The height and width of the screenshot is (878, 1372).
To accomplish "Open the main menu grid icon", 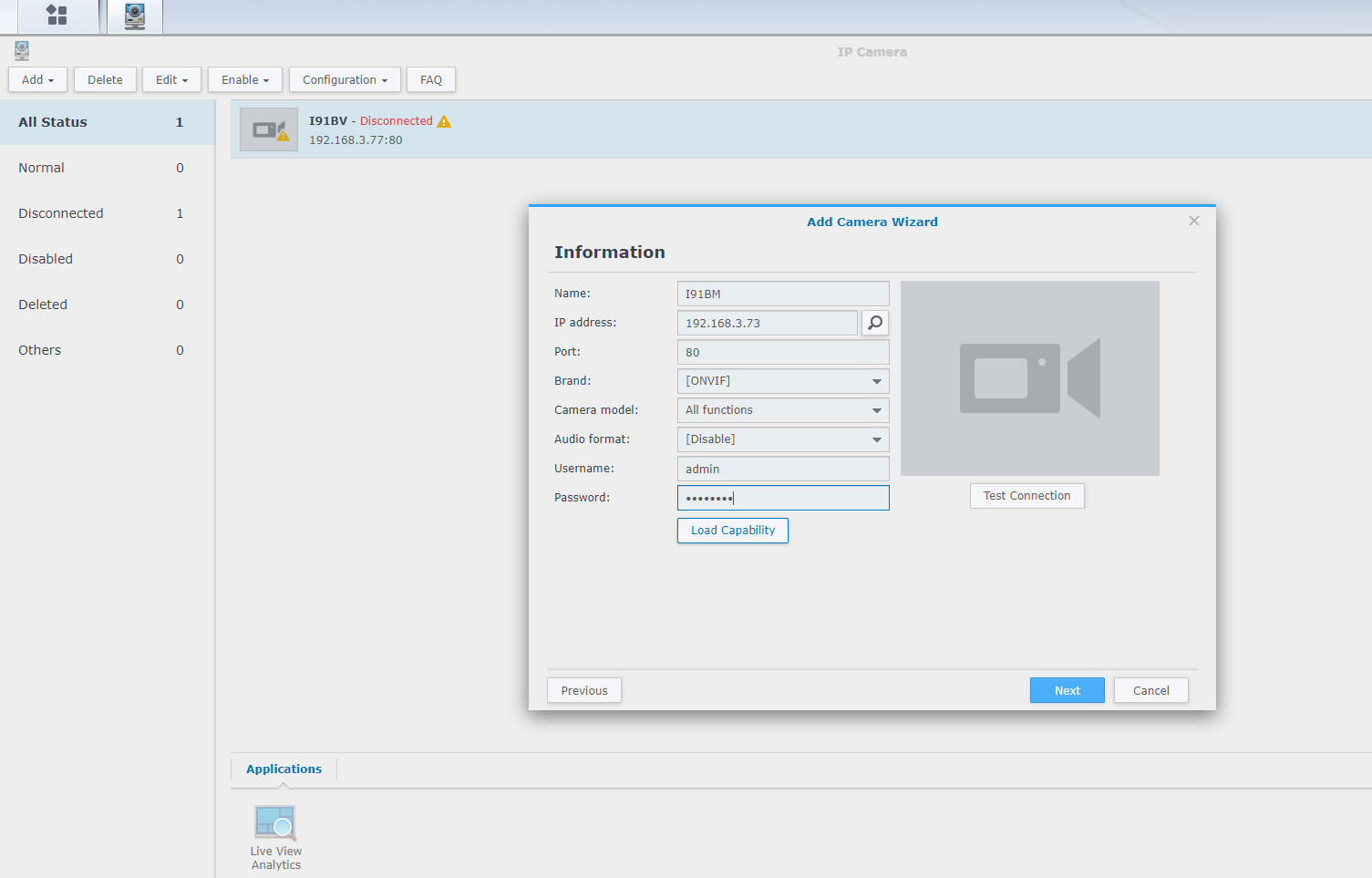I will tap(57, 15).
